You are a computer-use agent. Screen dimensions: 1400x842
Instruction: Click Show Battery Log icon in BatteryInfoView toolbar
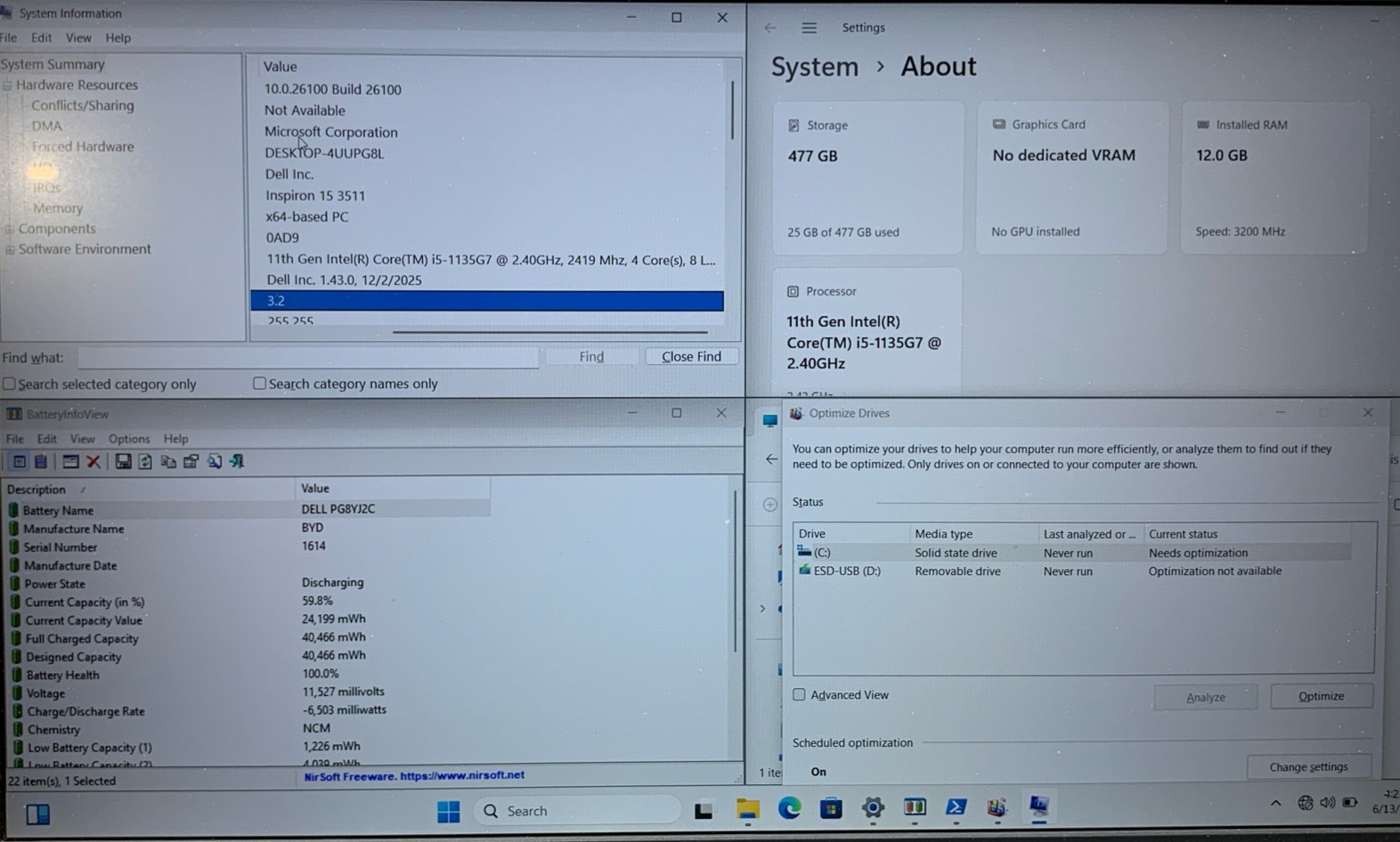(41, 461)
